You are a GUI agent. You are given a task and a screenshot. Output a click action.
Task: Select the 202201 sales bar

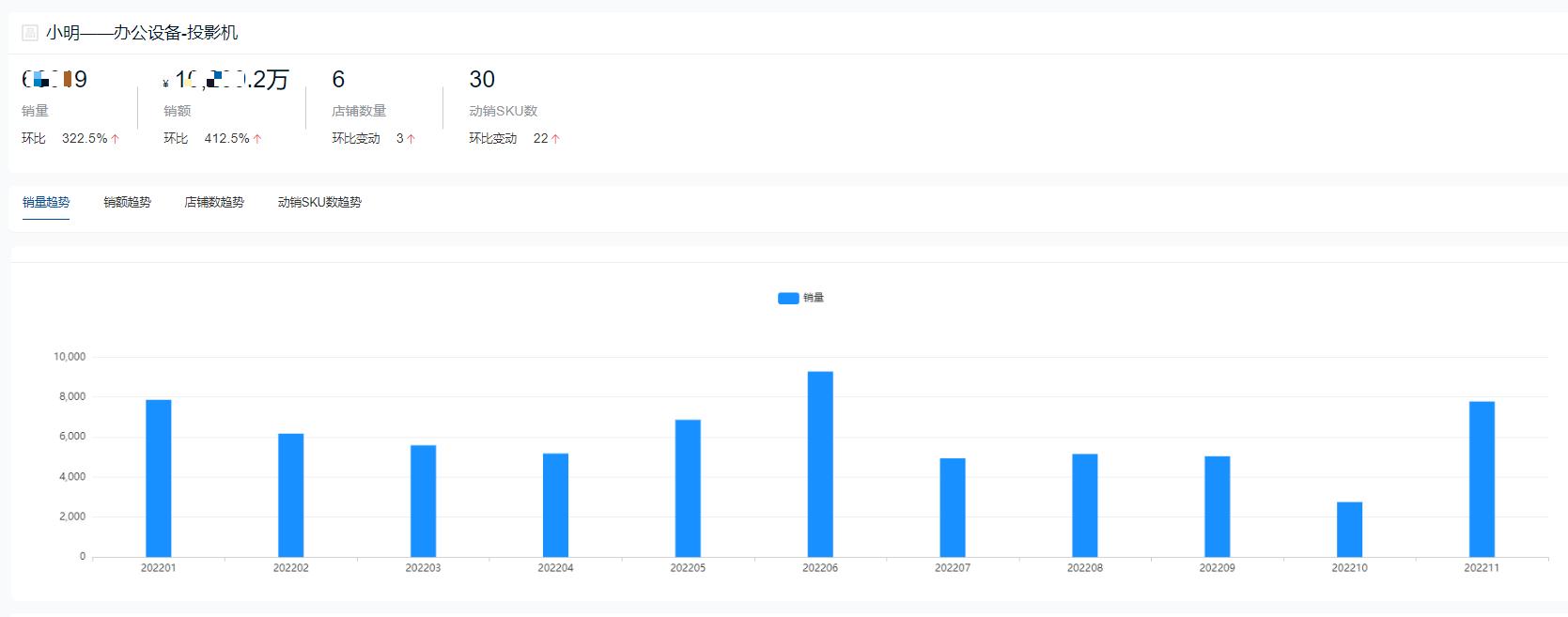tap(159, 478)
